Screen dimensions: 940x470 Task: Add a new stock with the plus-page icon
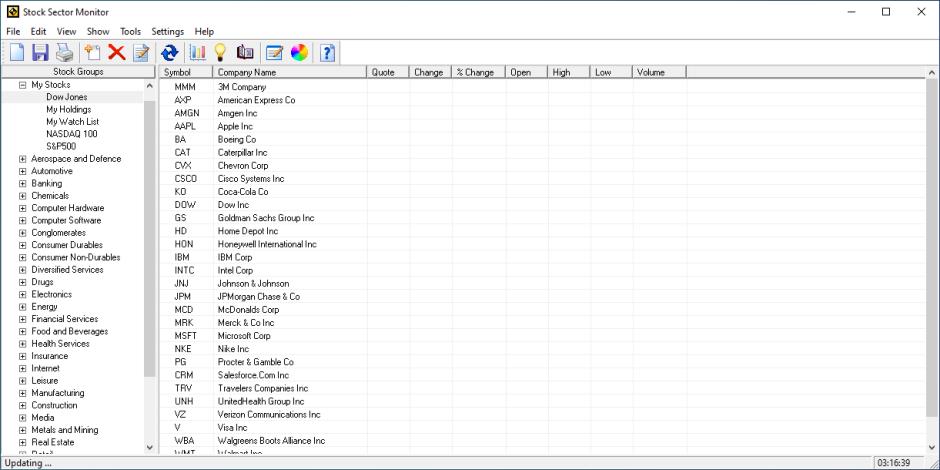pos(92,53)
